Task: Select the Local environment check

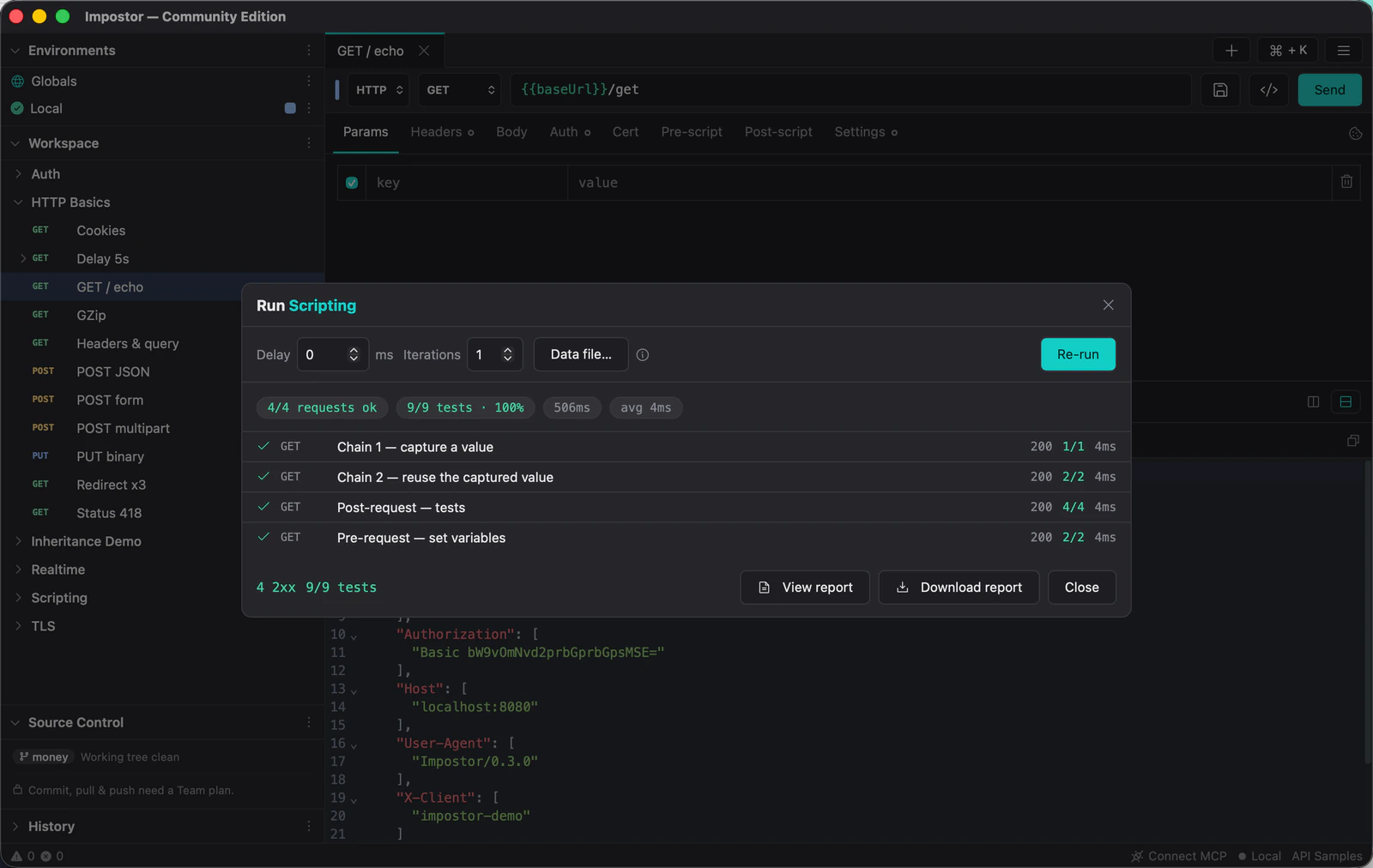Action: click(x=17, y=108)
